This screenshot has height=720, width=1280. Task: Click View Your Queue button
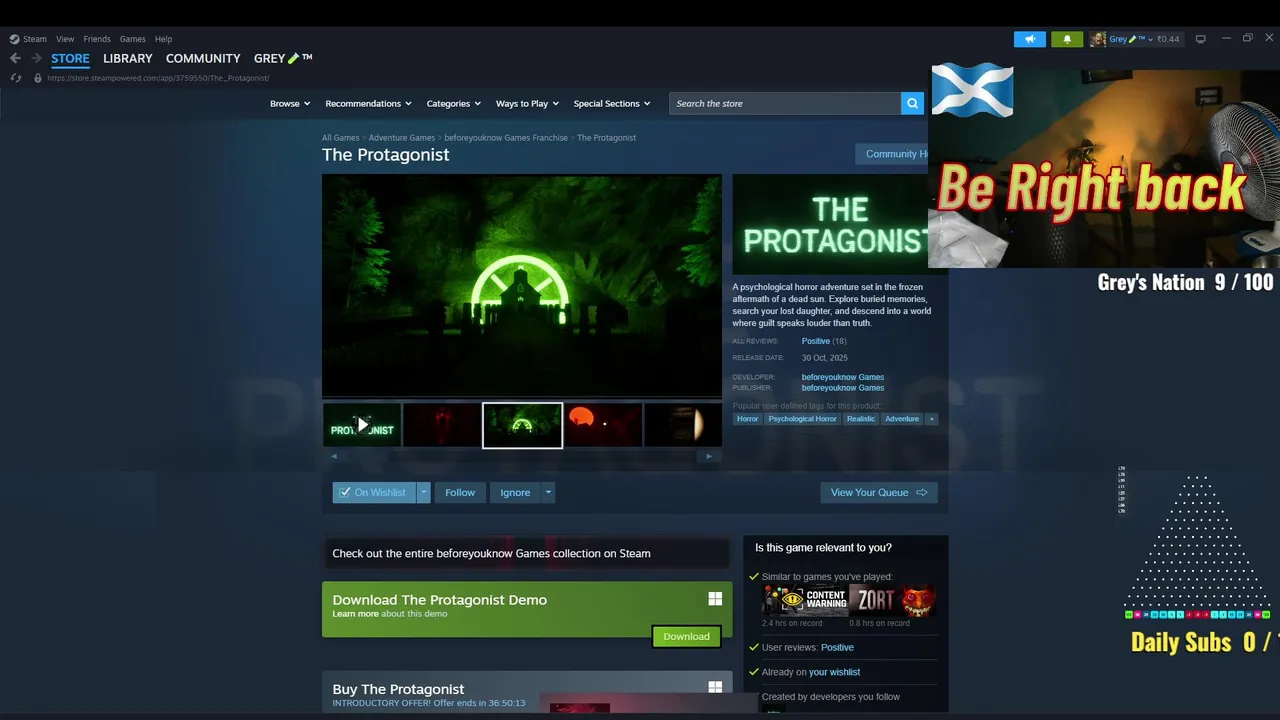coord(879,492)
